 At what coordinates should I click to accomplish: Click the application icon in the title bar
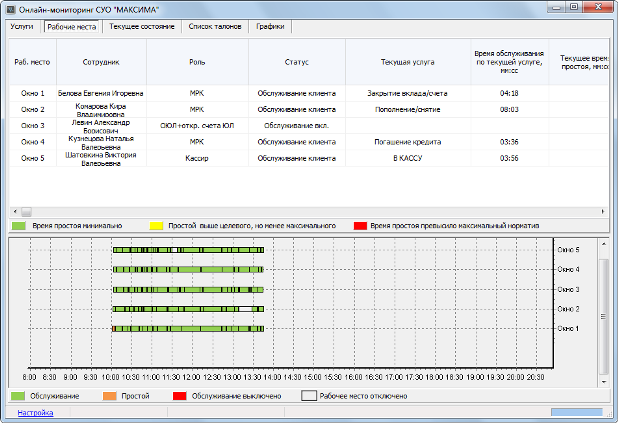11,8
